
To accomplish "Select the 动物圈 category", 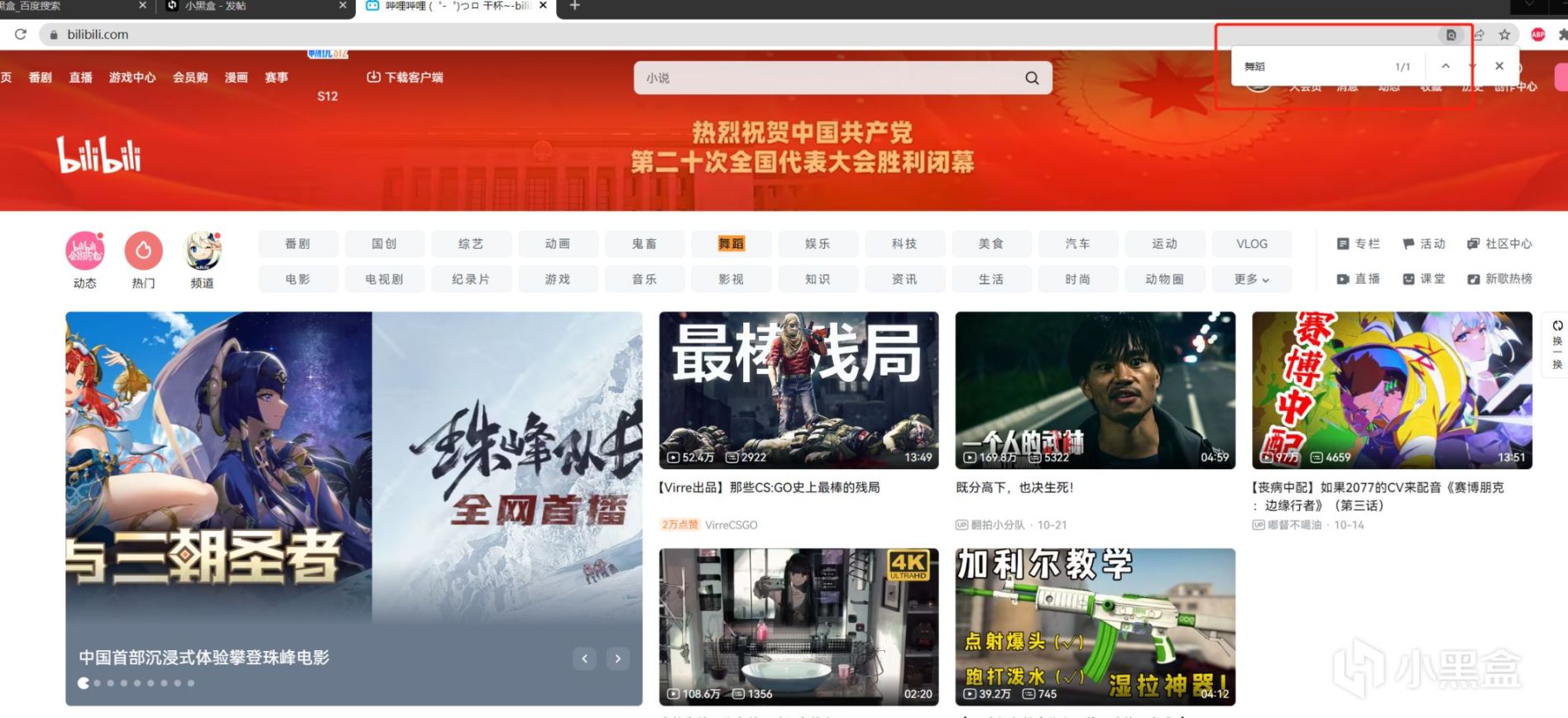I will pyautogui.click(x=1164, y=280).
